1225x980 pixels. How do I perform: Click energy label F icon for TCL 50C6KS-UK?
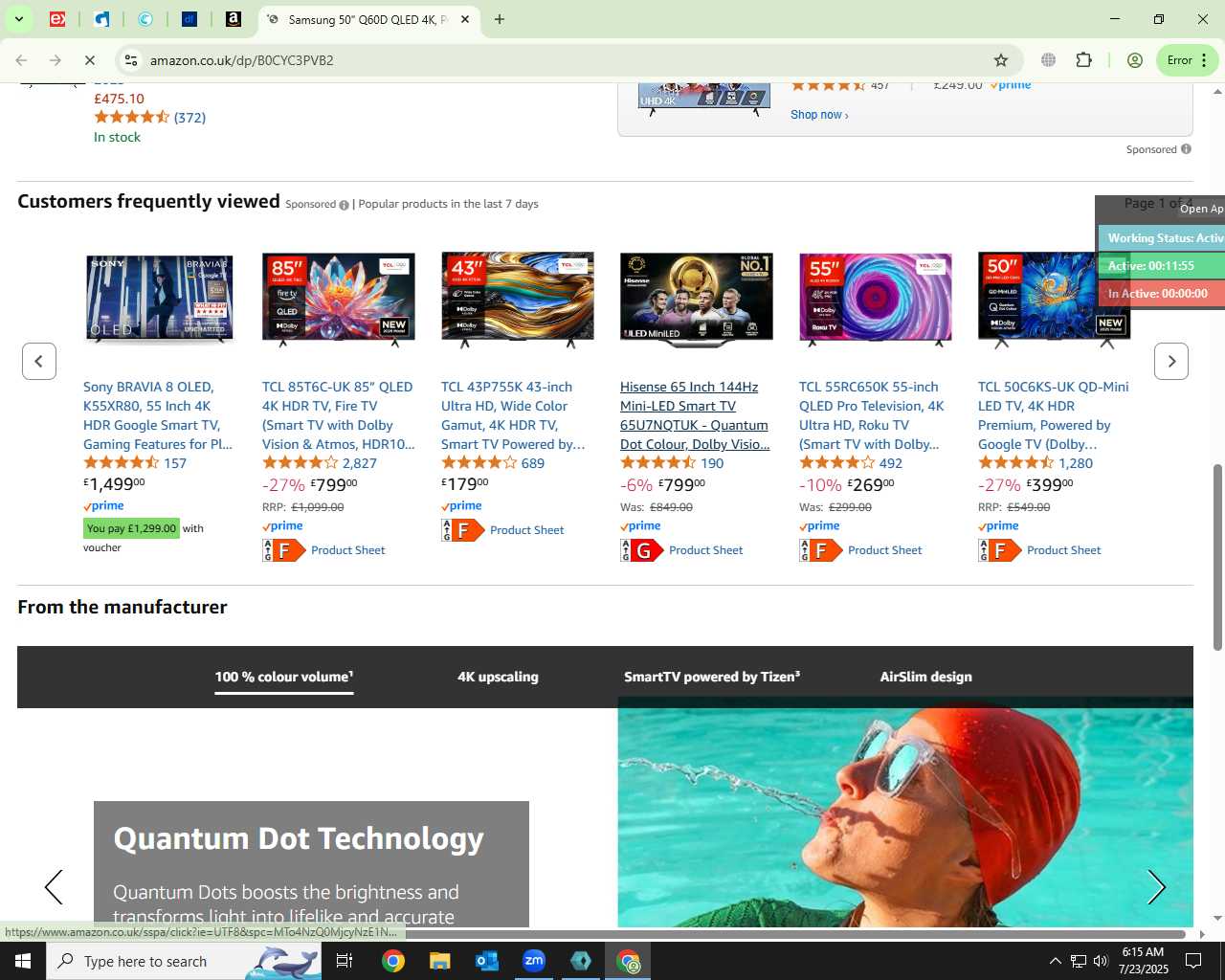click(x=1000, y=550)
